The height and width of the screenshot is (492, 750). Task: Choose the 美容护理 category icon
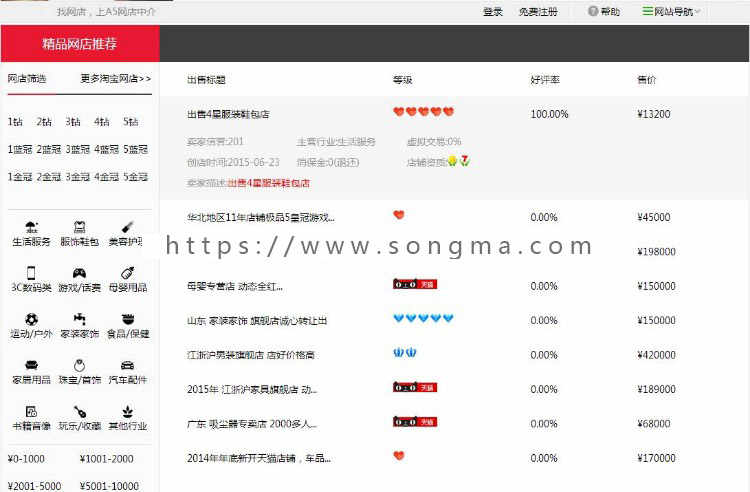coord(128,227)
